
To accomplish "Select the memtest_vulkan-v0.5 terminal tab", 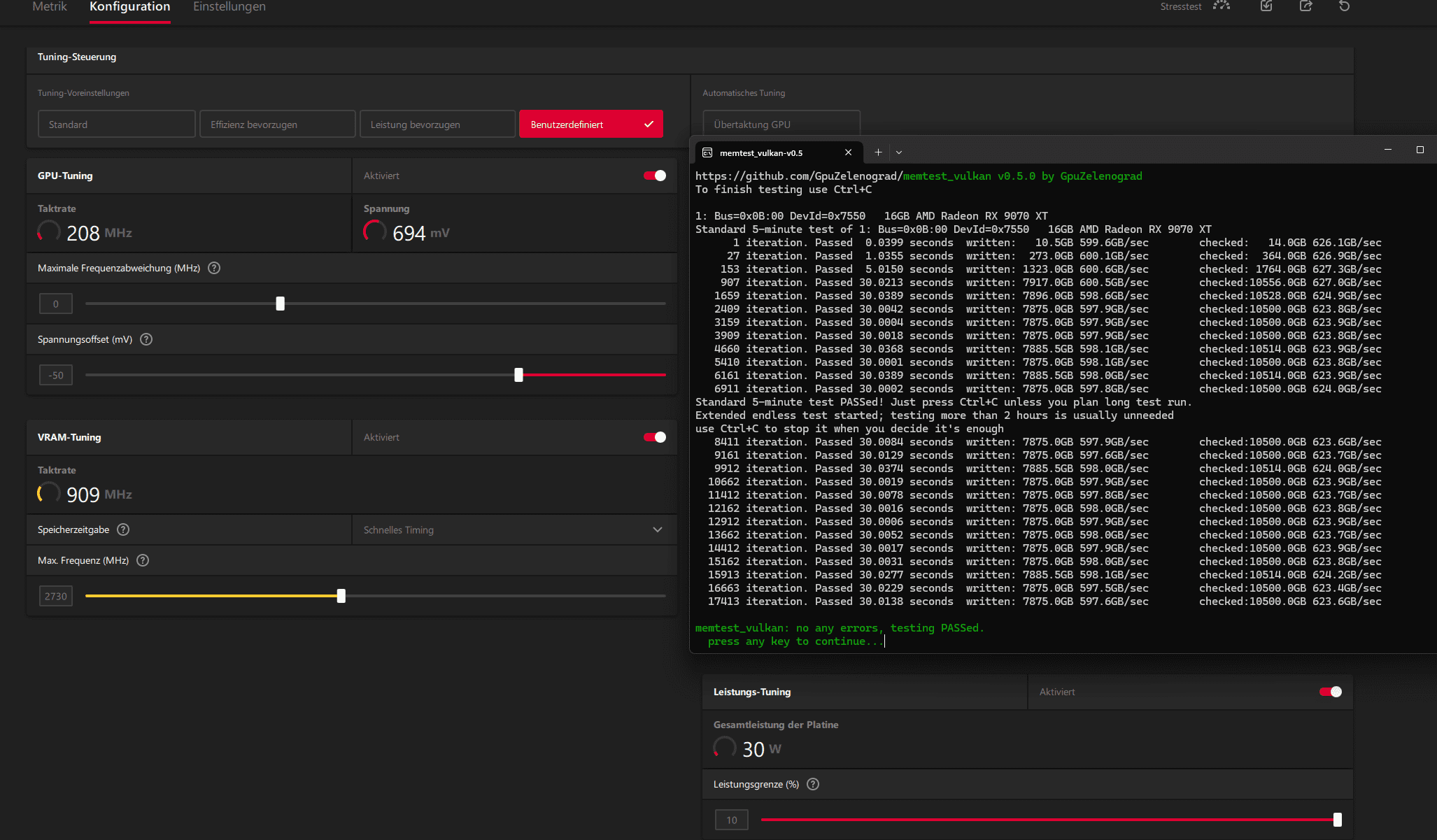I will (x=778, y=152).
